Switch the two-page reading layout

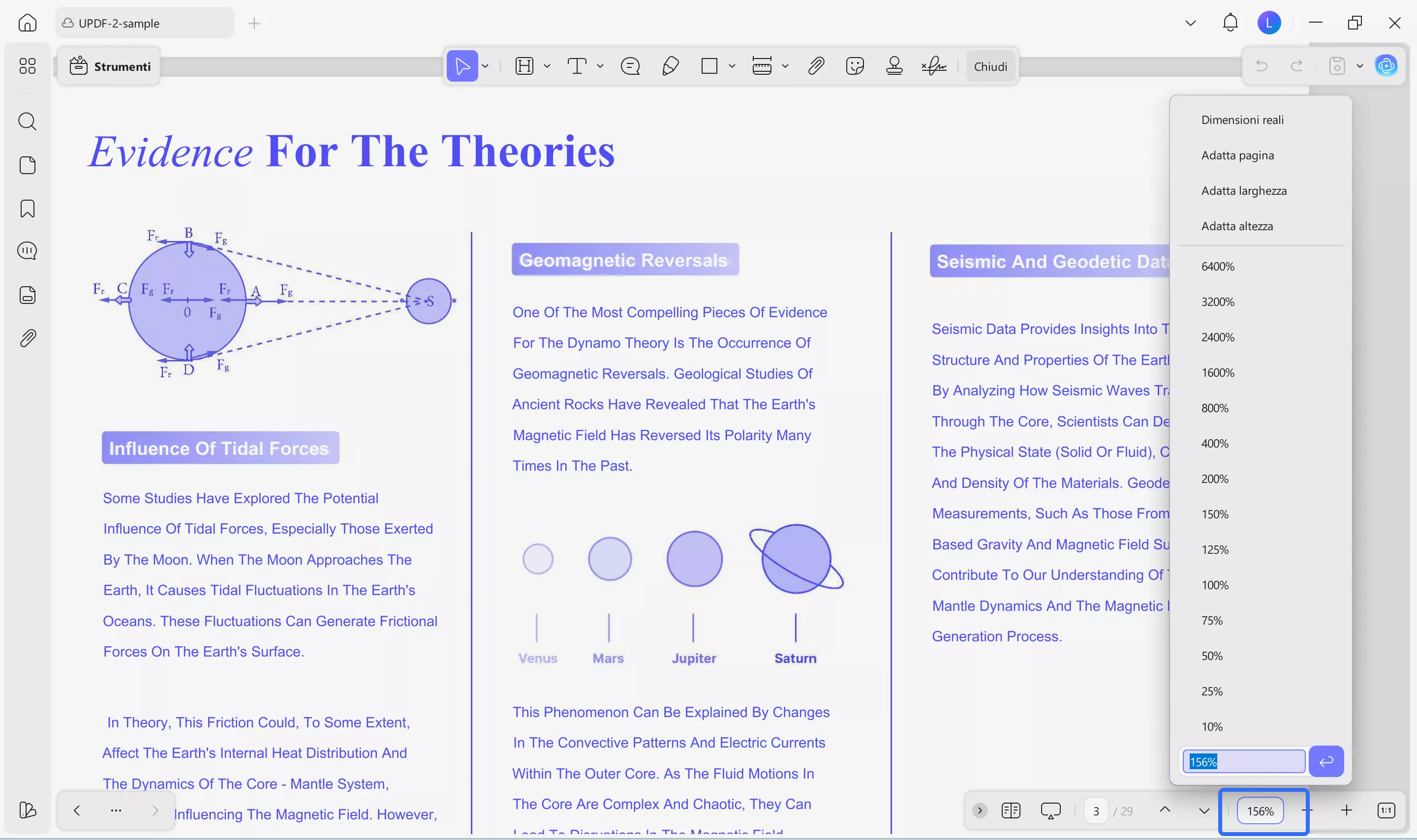click(x=1011, y=810)
